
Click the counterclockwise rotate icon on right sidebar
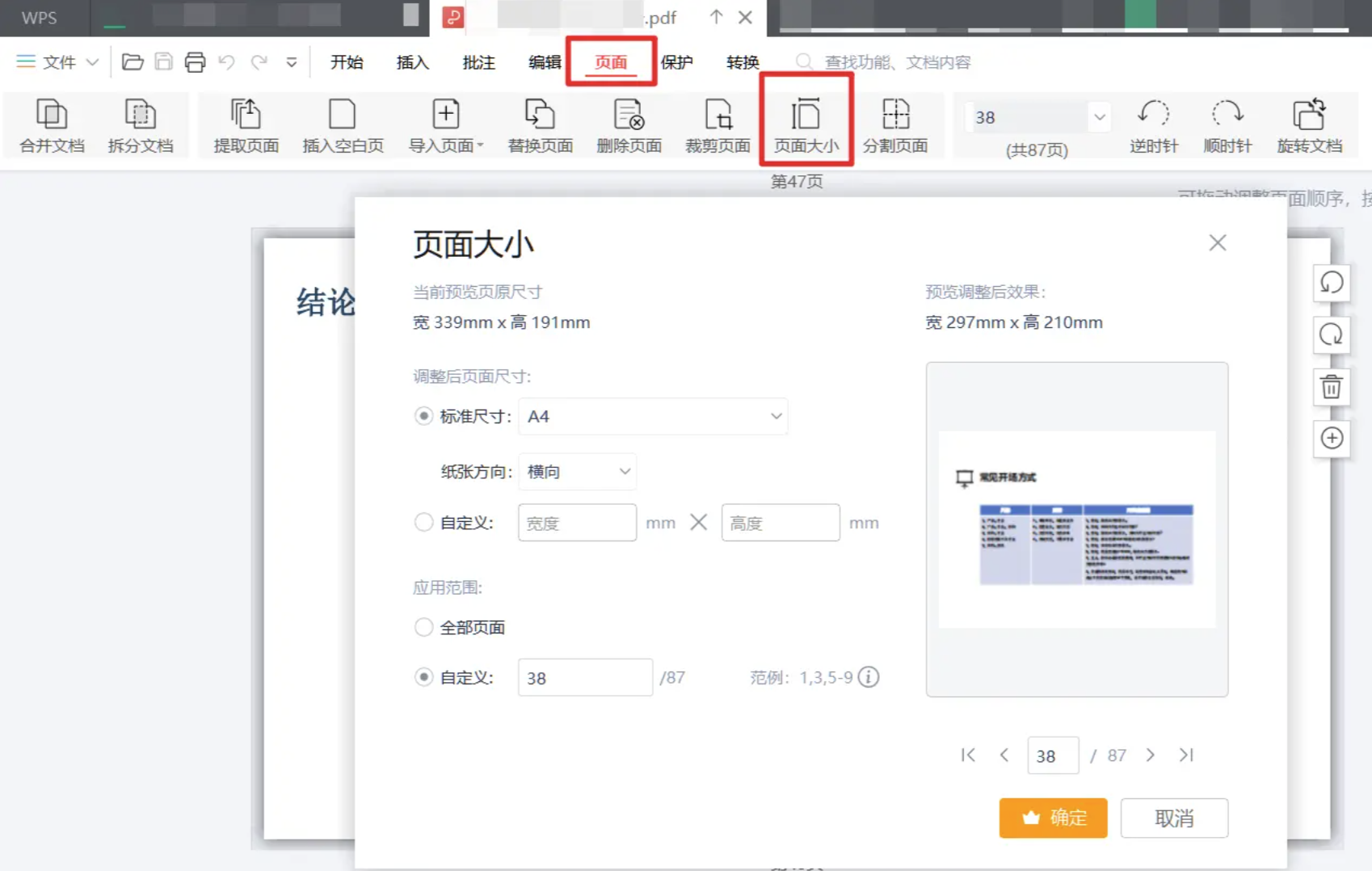tap(1332, 283)
